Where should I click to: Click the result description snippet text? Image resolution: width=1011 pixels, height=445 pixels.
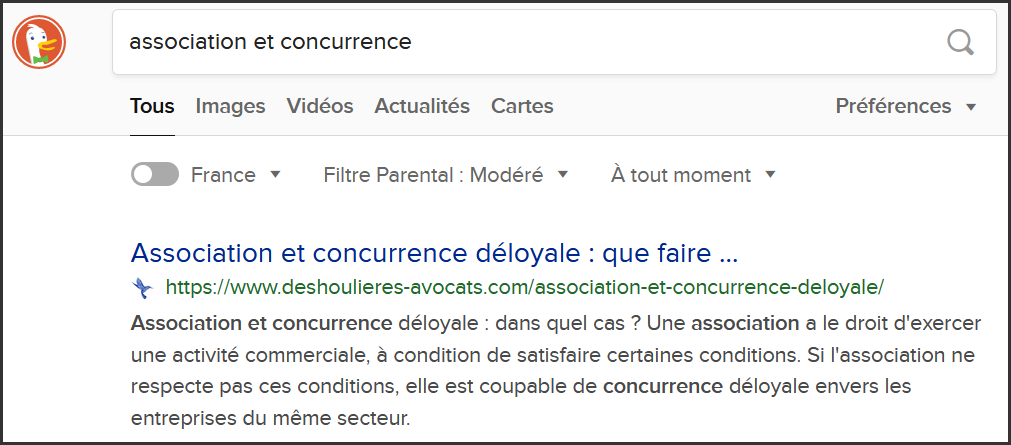pos(555,369)
